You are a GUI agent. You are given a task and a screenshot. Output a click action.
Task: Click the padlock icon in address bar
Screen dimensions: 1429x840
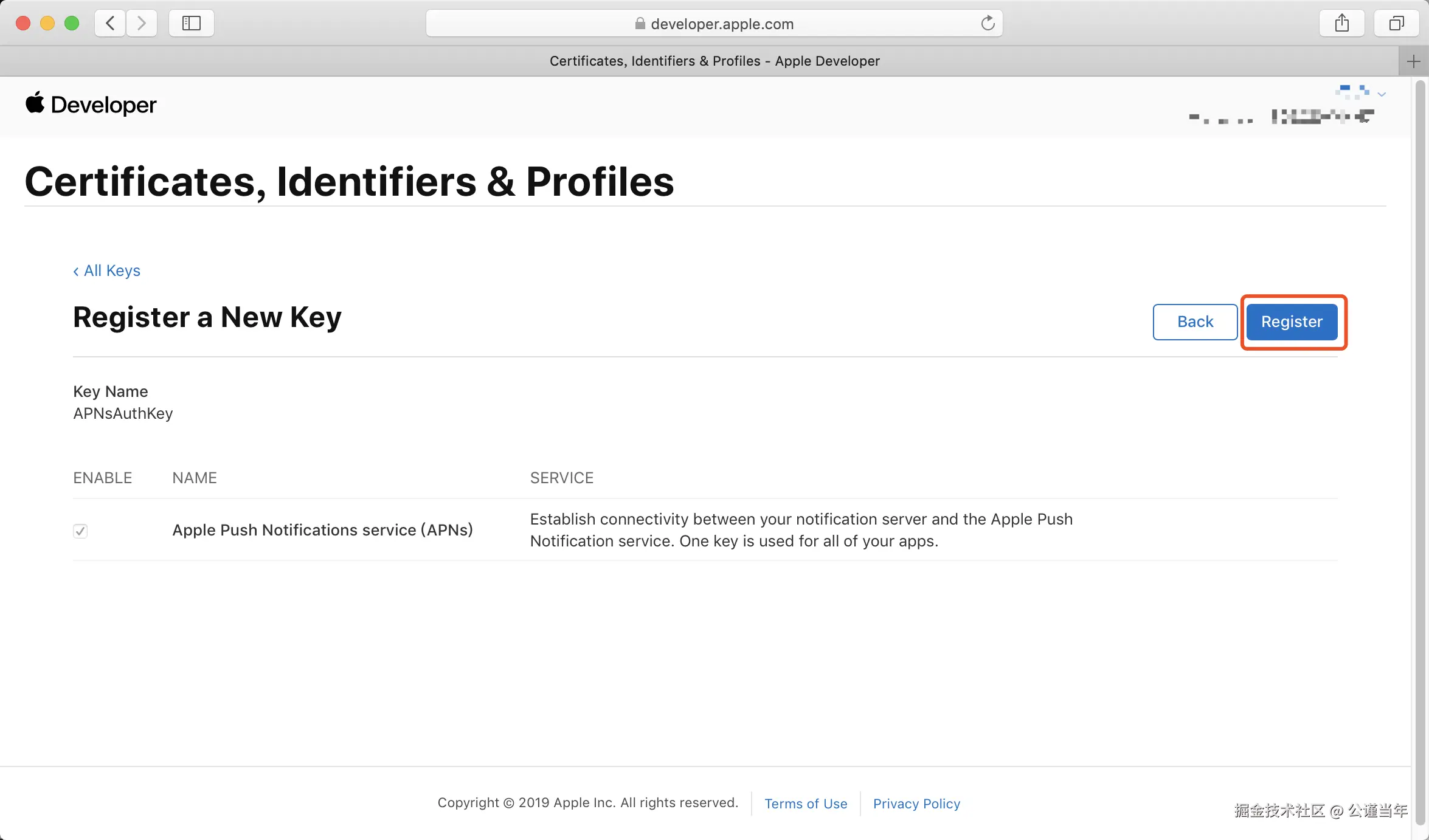point(640,24)
